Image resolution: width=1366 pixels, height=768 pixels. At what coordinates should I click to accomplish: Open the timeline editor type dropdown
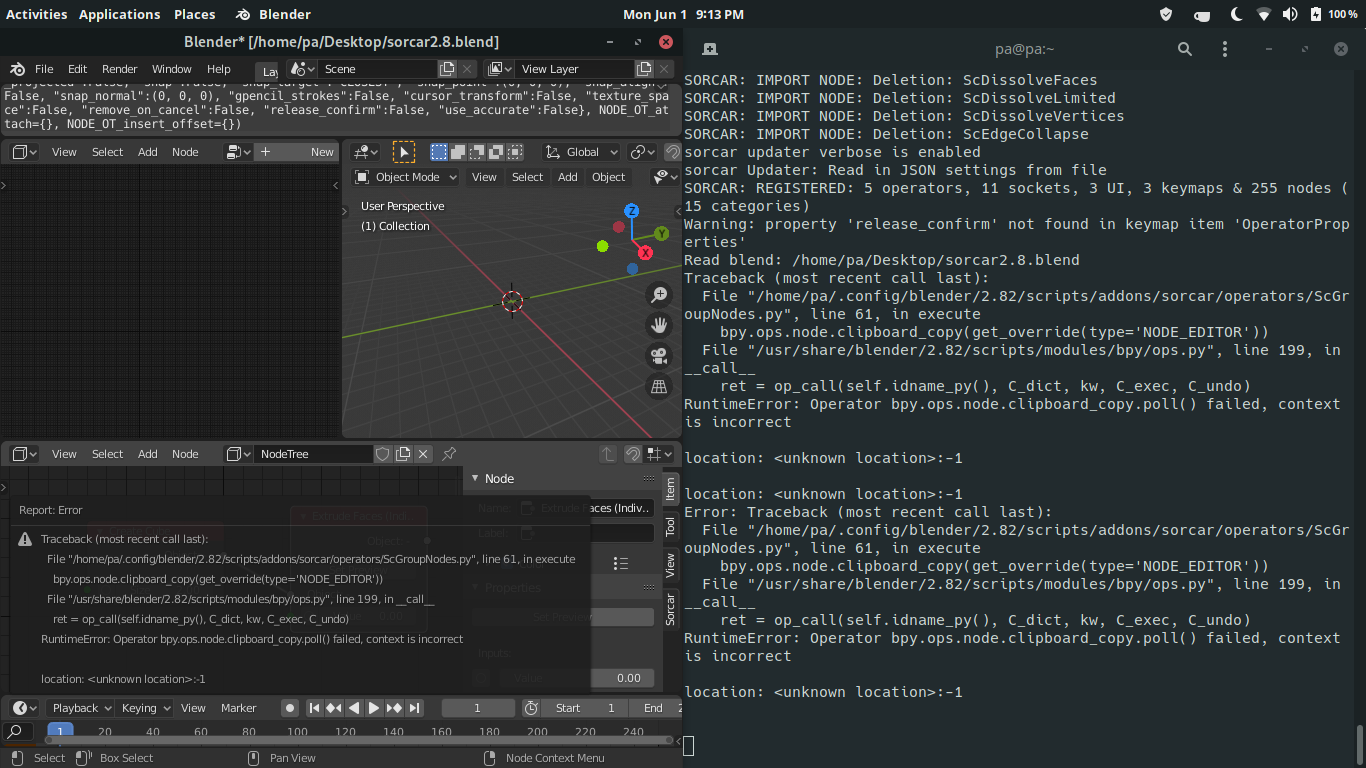click(25, 708)
